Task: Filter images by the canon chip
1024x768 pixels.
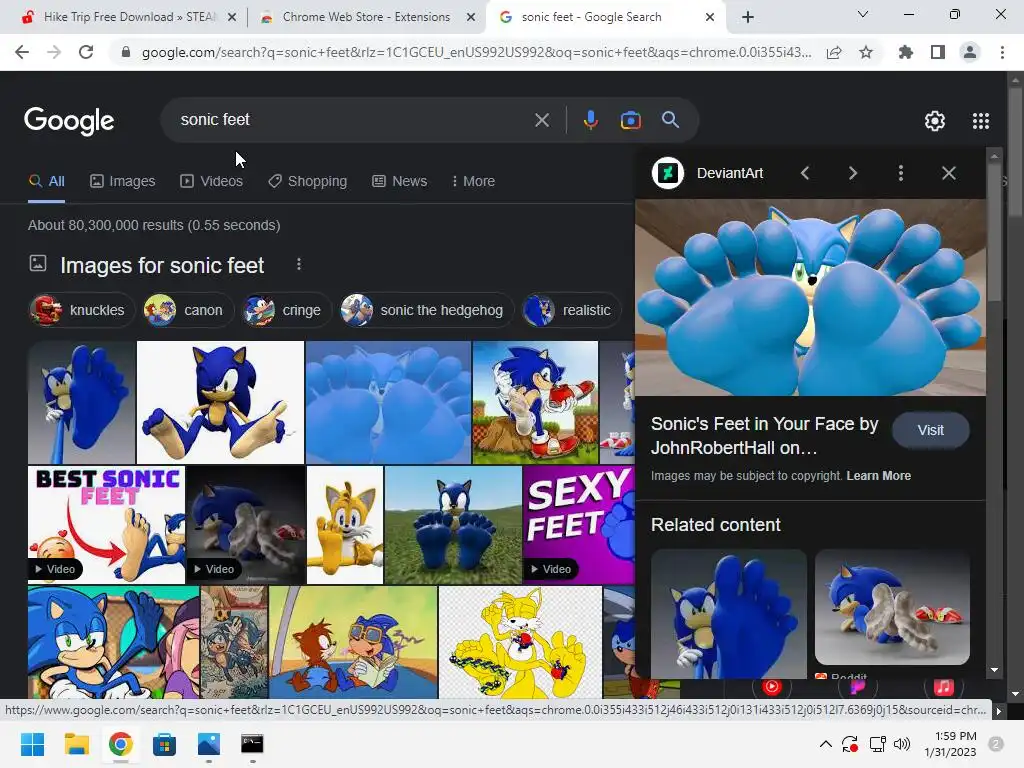Action: point(187,310)
